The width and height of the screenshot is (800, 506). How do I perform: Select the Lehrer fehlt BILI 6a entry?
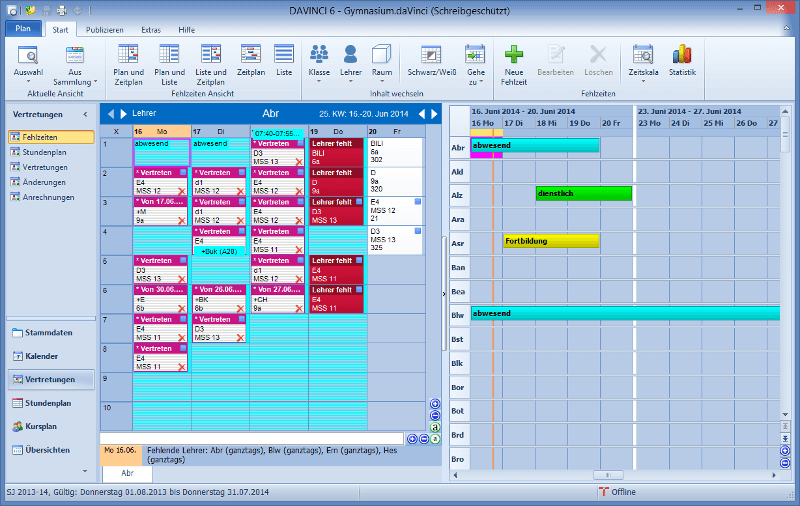tap(337, 152)
